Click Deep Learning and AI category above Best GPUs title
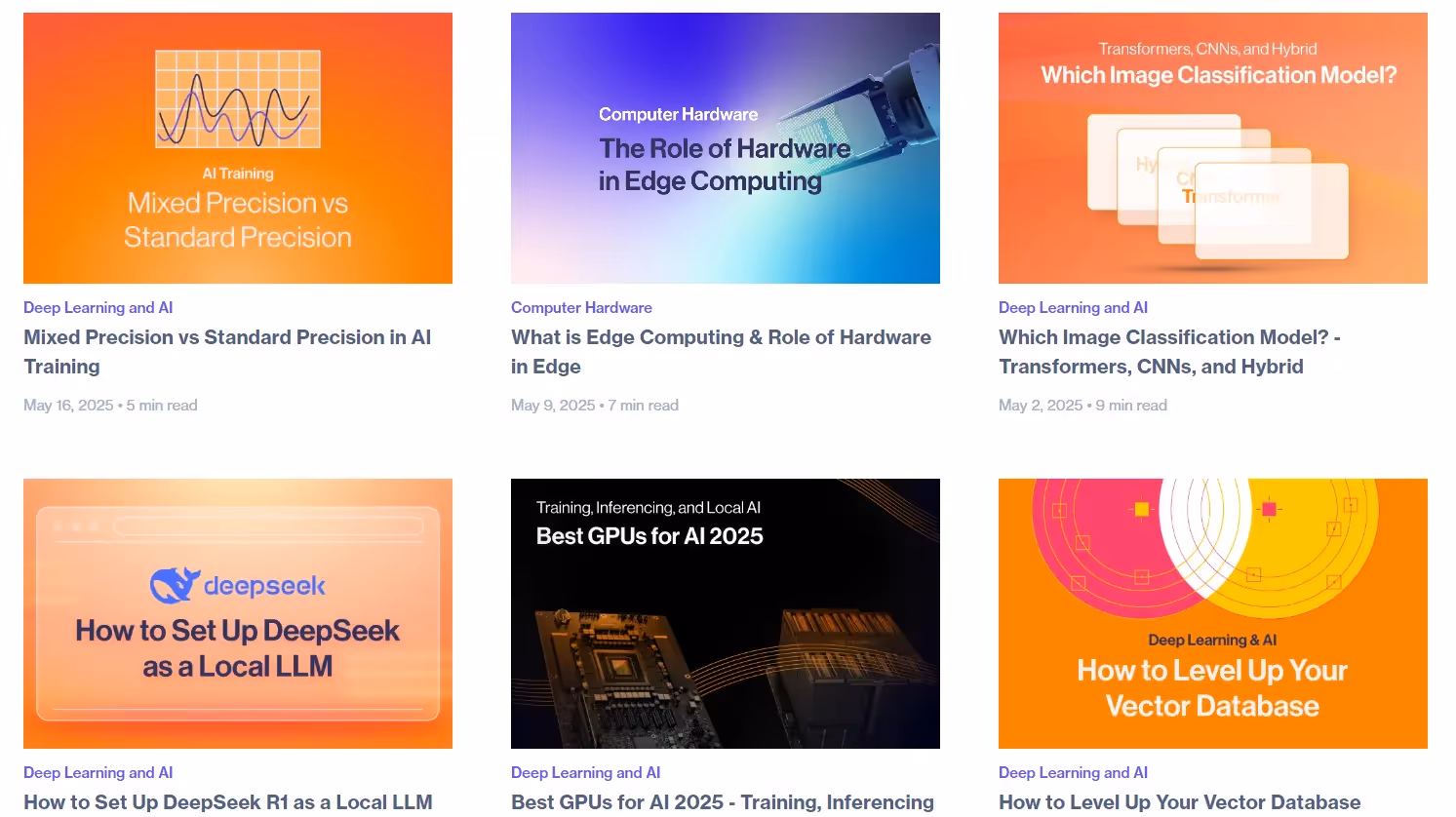 coord(585,772)
